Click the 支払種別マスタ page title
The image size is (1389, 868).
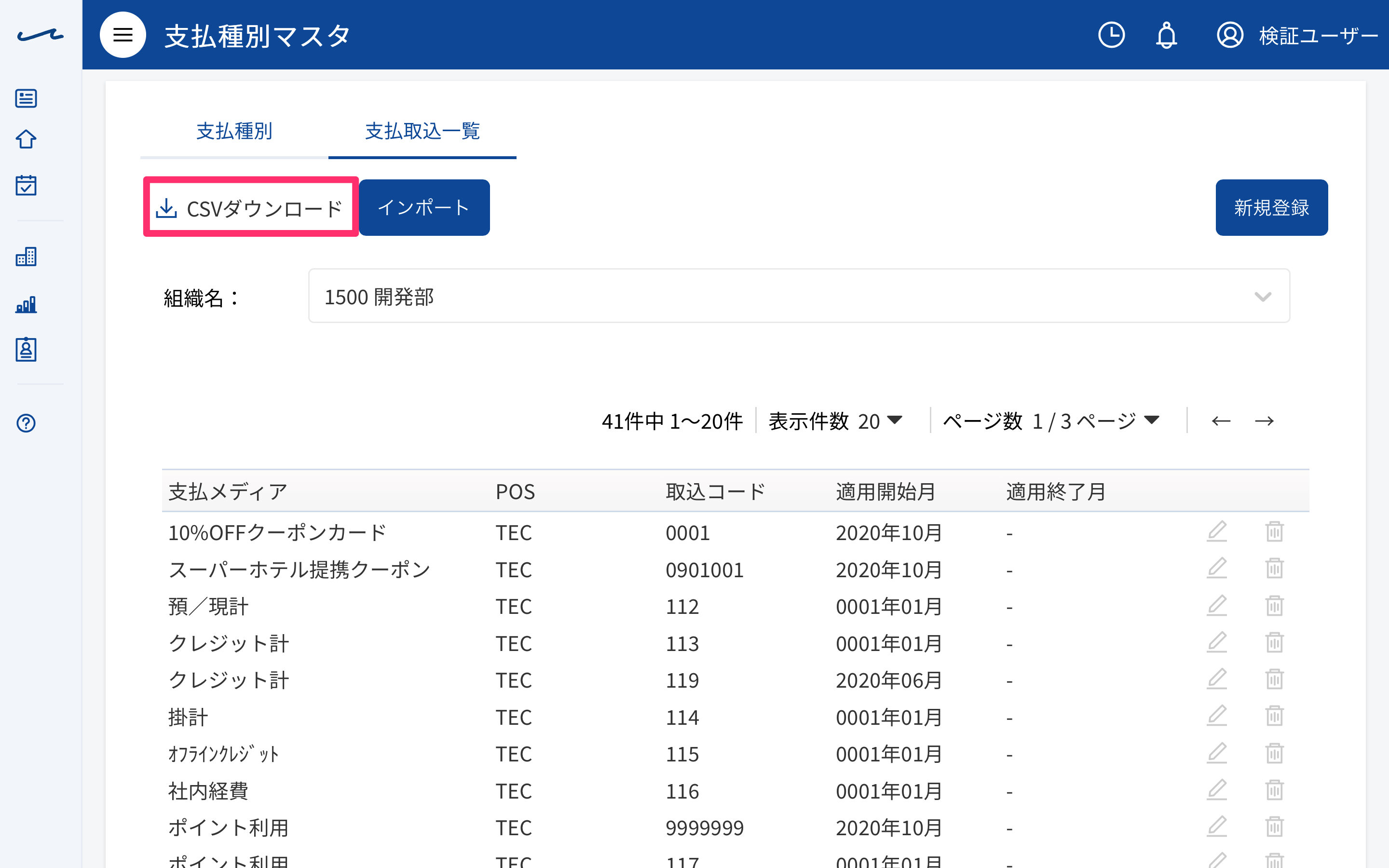[257, 36]
